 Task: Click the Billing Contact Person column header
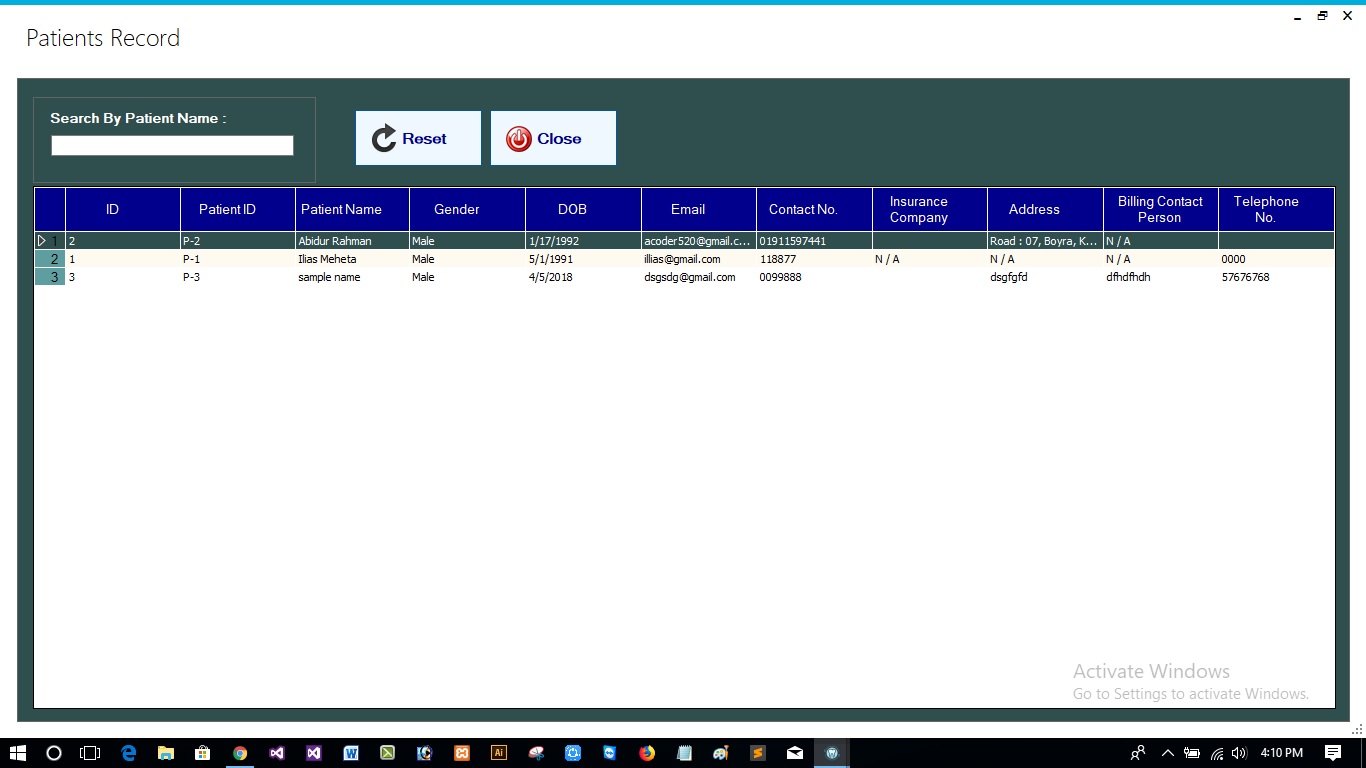[1161, 209]
